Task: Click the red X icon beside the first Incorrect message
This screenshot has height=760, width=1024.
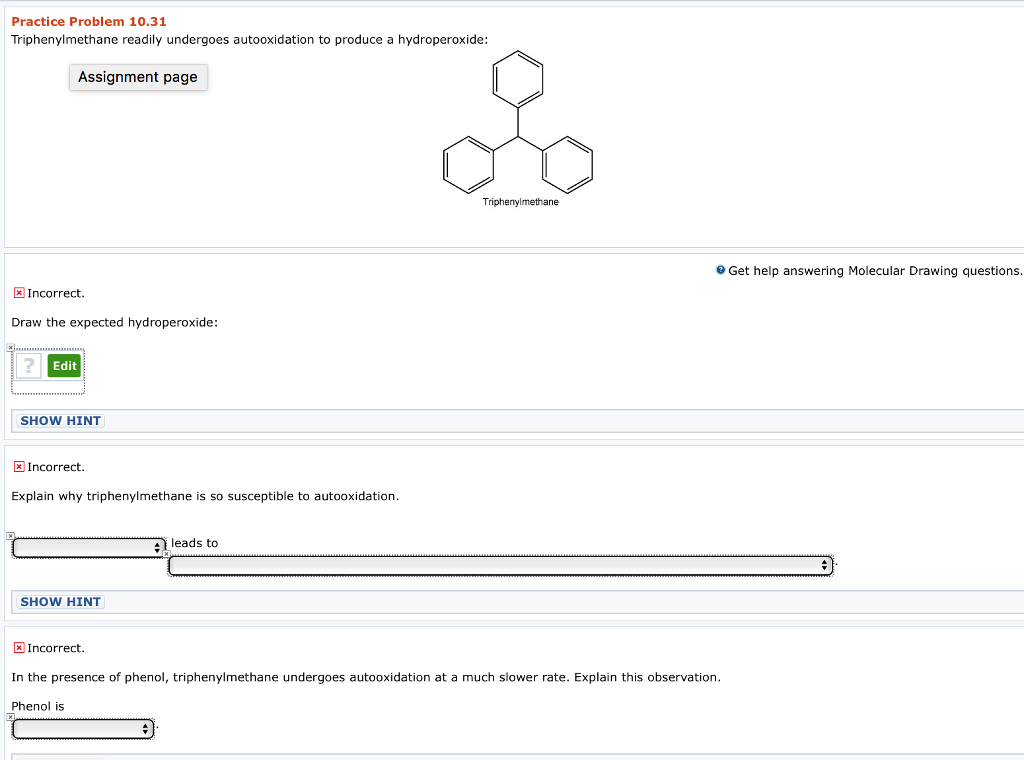Action: pos(18,293)
